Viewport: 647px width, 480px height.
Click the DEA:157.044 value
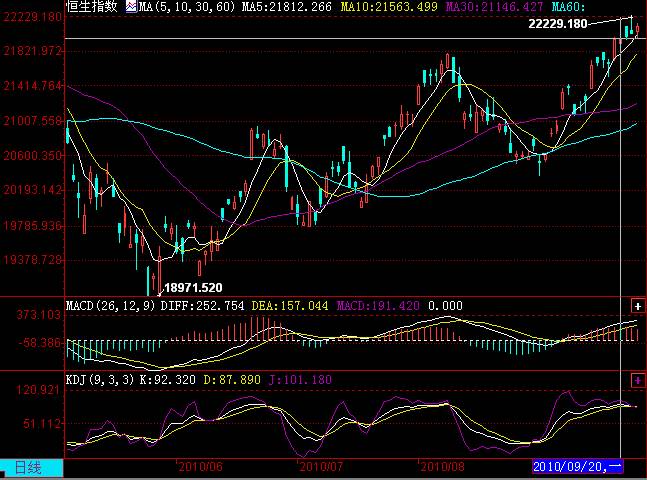click(x=290, y=306)
